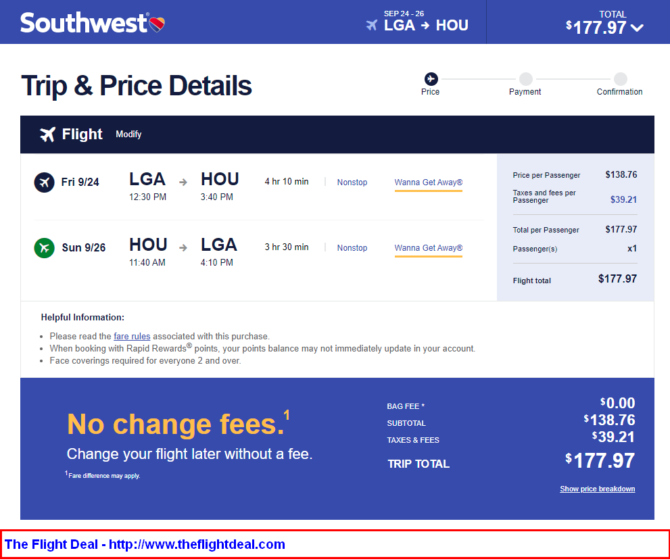Image resolution: width=670 pixels, height=559 pixels.
Task: Click the arrow between HOU and LGA on 9/26
Action: (183, 248)
